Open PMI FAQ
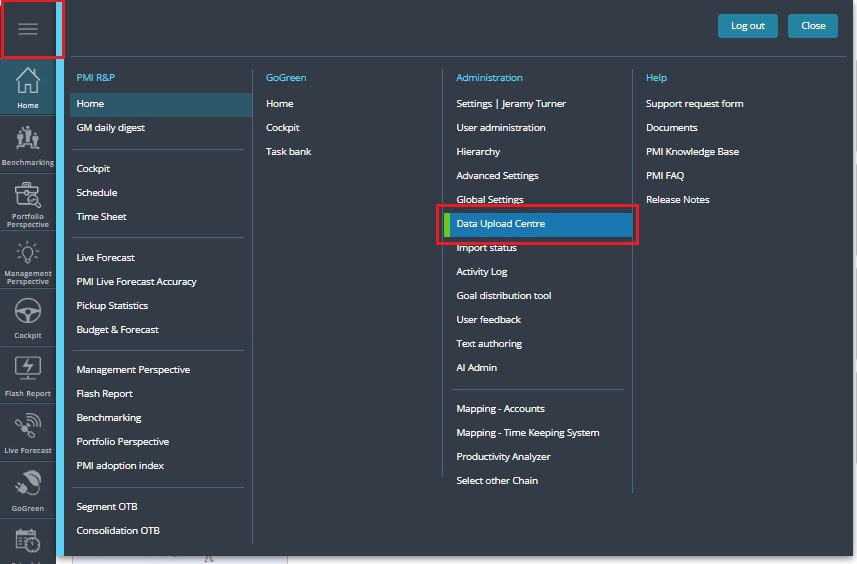The image size is (857, 564). (x=665, y=176)
